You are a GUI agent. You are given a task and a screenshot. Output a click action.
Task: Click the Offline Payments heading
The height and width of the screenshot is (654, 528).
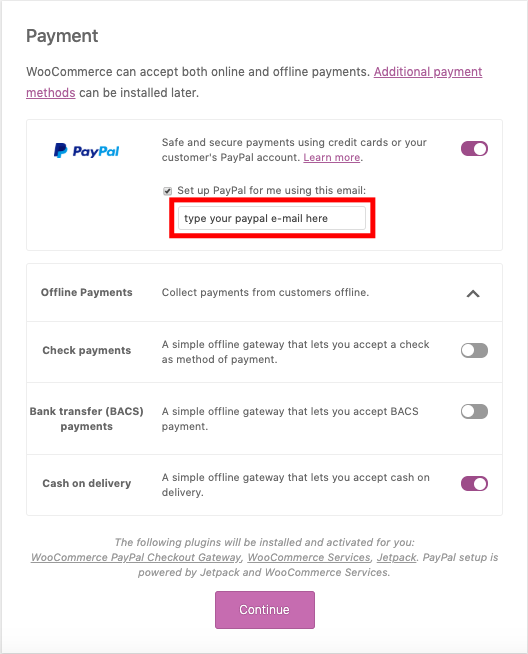86,292
